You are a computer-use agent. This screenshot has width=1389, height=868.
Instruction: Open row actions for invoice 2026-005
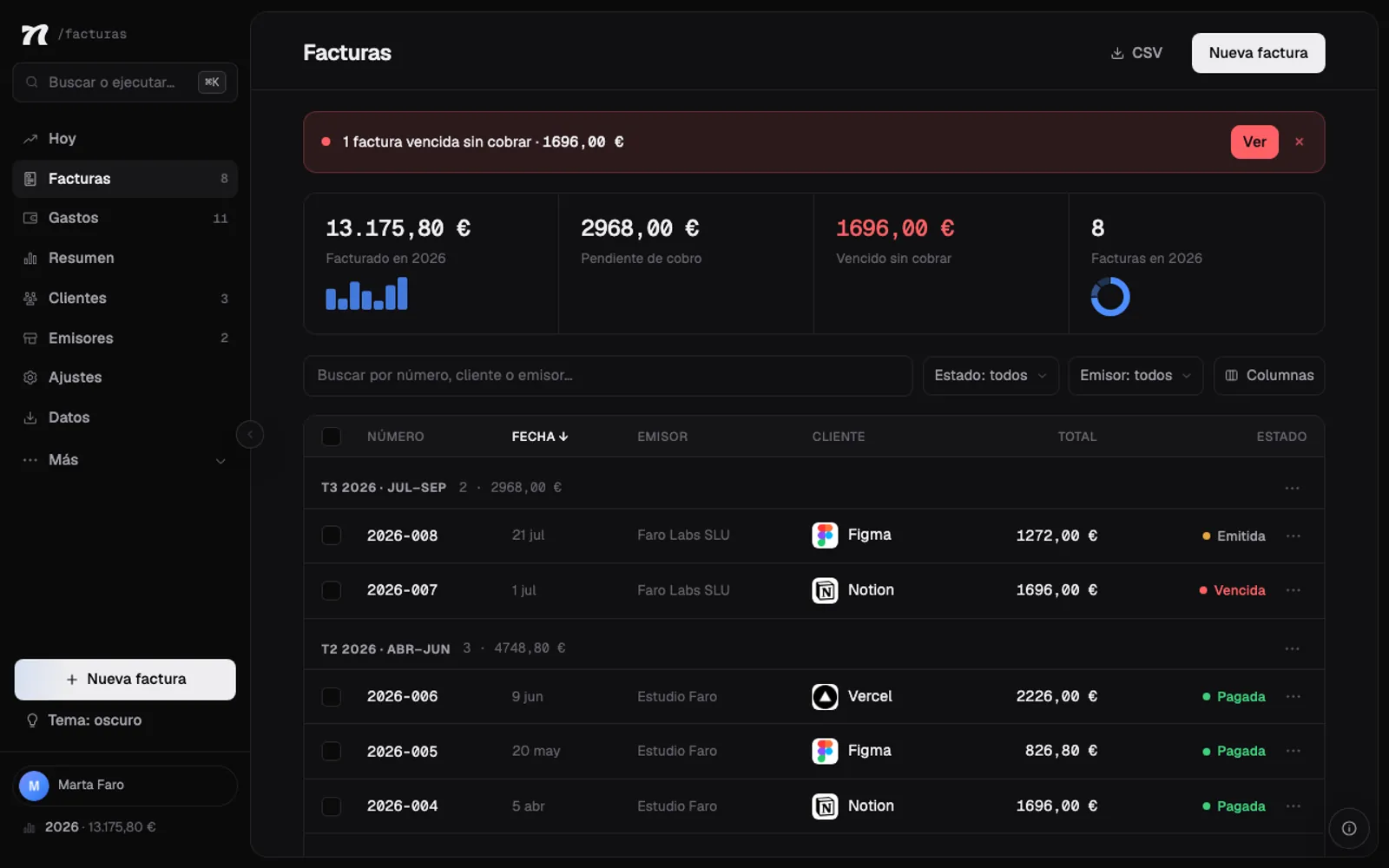[1294, 751]
